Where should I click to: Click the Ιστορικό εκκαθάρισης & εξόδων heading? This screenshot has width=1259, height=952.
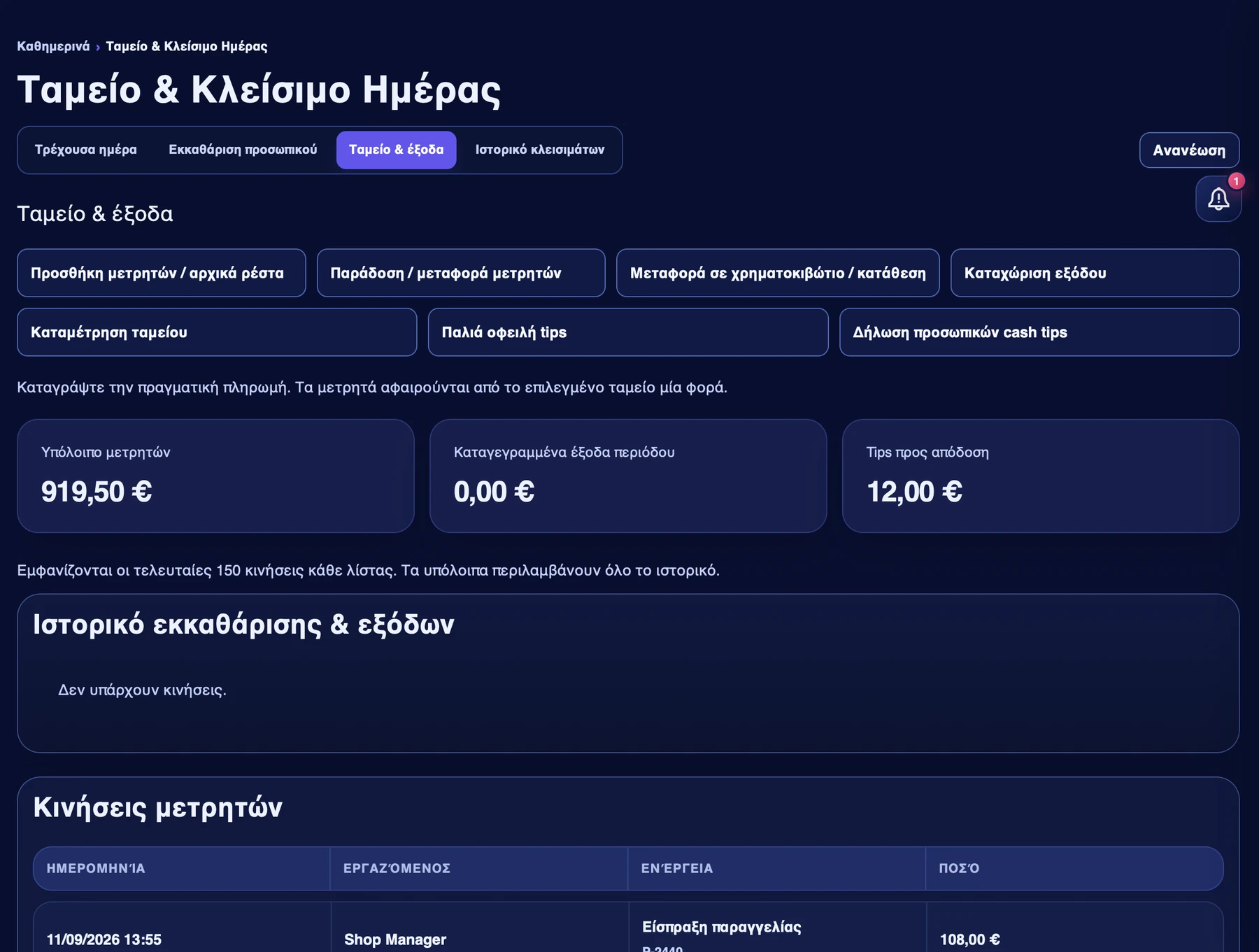(x=243, y=625)
